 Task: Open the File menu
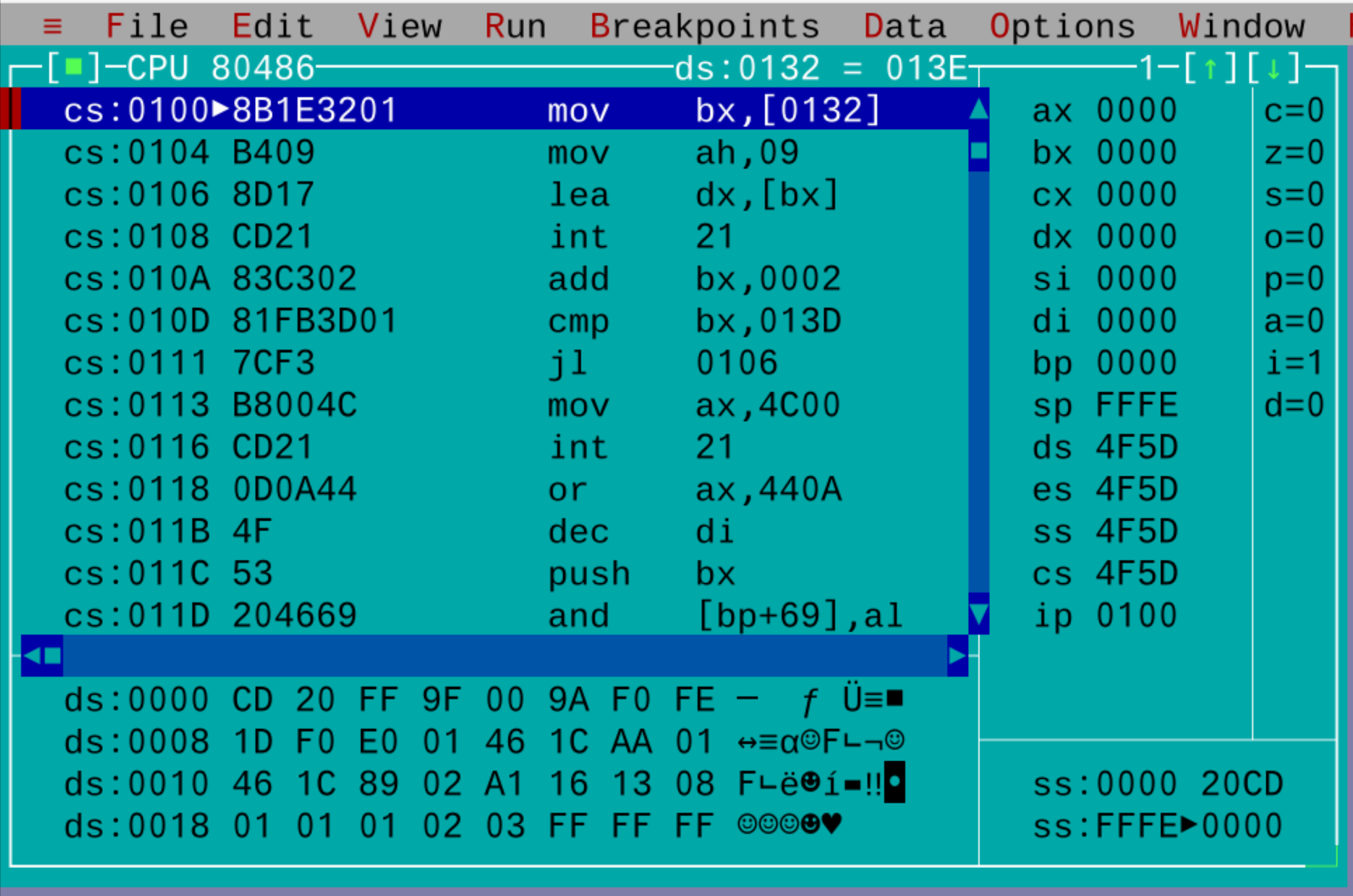(147, 26)
